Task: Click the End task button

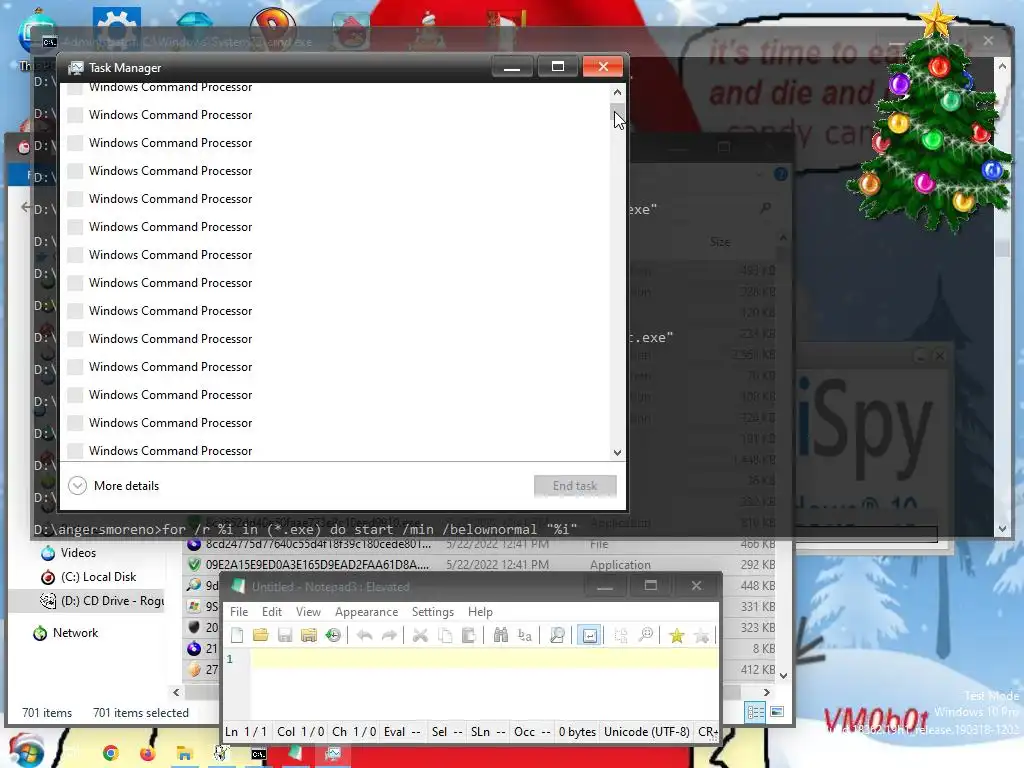Action: tap(575, 486)
